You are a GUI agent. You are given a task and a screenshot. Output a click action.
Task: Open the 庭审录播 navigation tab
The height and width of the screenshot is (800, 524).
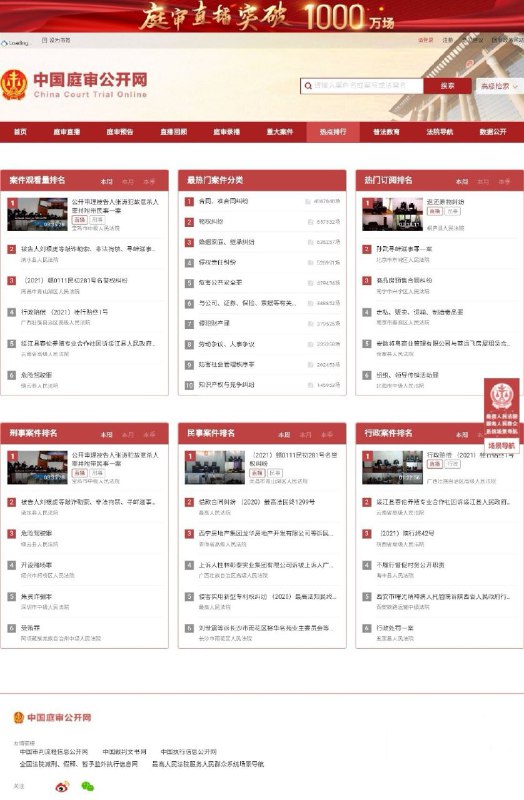click(x=227, y=132)
